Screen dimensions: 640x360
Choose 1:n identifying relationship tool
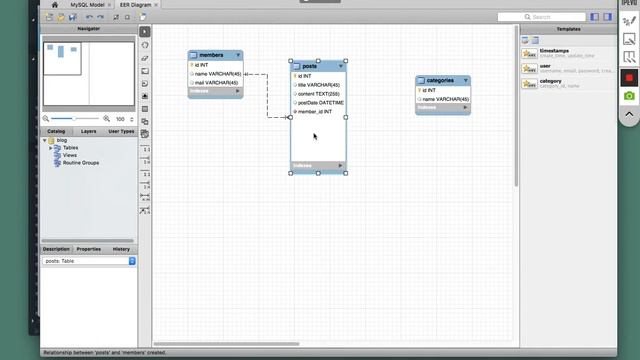pyautogui.click(x=145, y=186)
